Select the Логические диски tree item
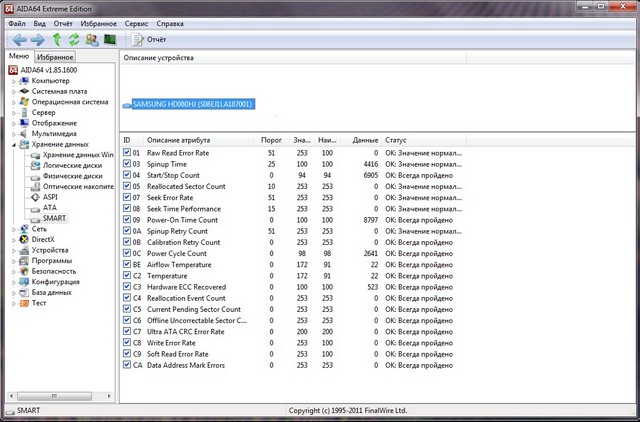This screenshot has width=640, height=422. click(72, 165)
